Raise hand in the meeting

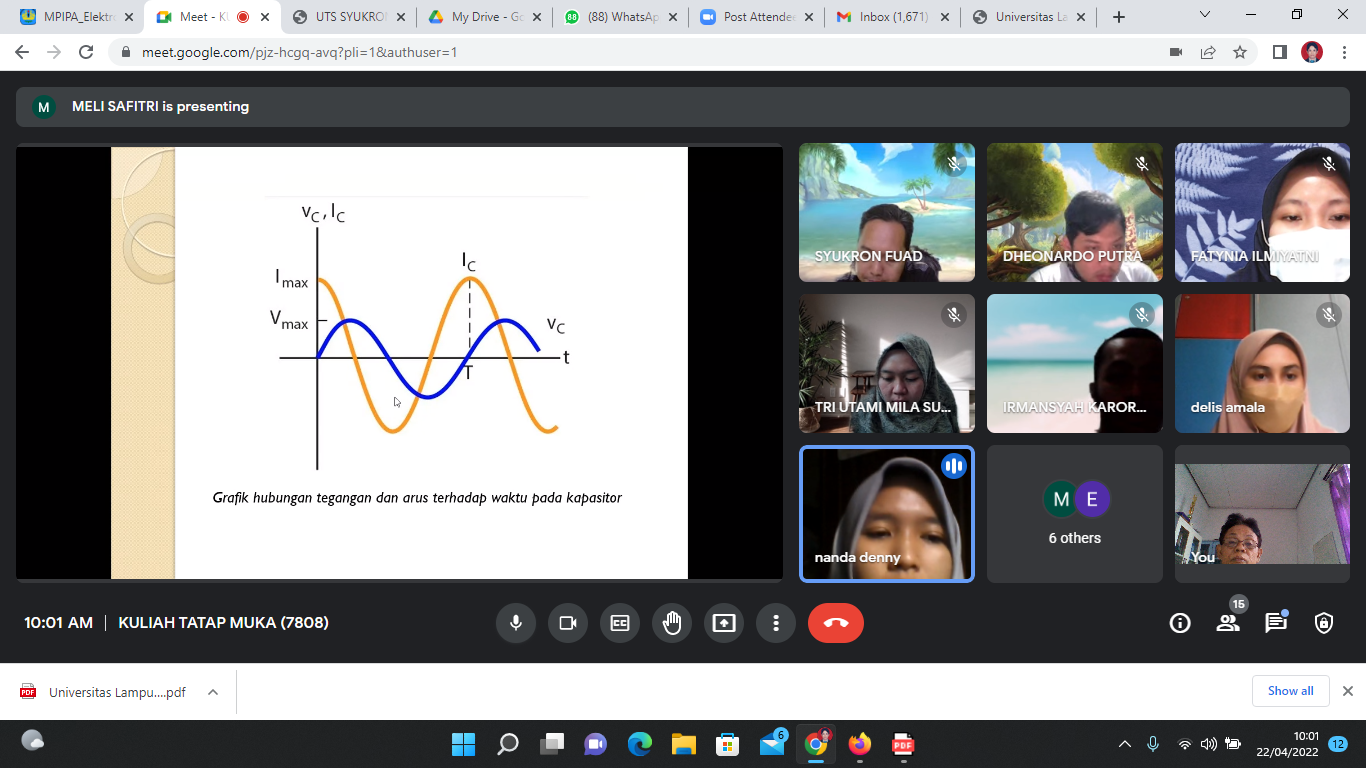(x=672, y=623)
